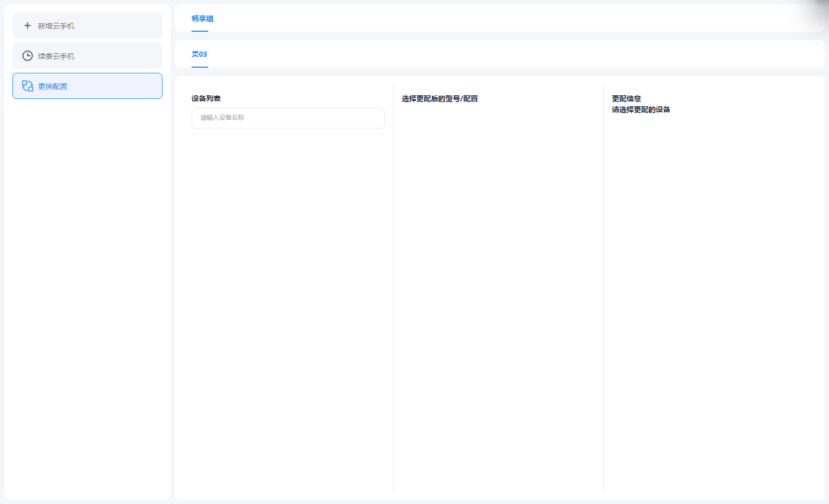Click the empty model/configuration column area
Viewport: 829px width, 504px height.
(x=498, y=300)
